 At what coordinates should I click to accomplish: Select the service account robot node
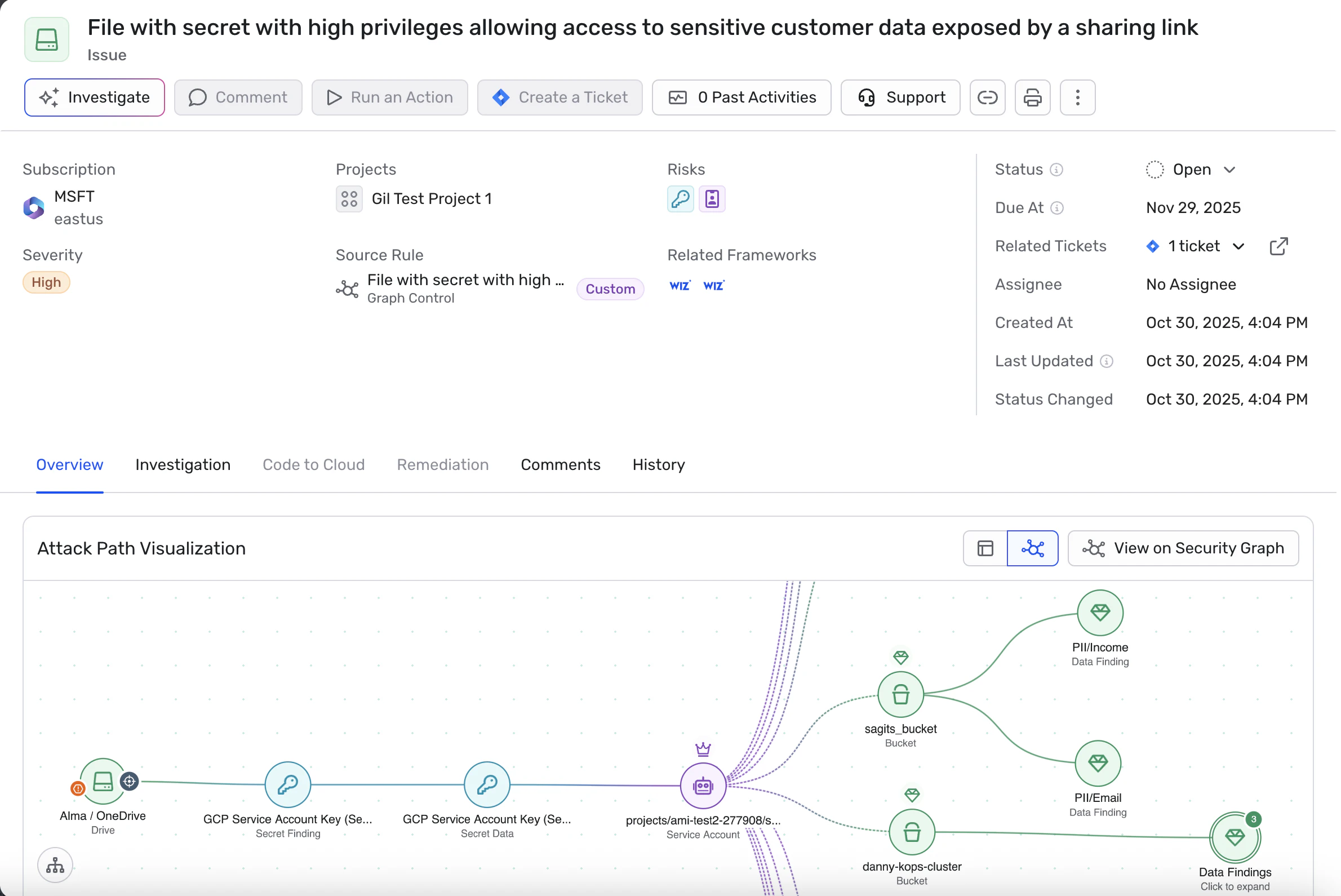[x=703, y=786]
